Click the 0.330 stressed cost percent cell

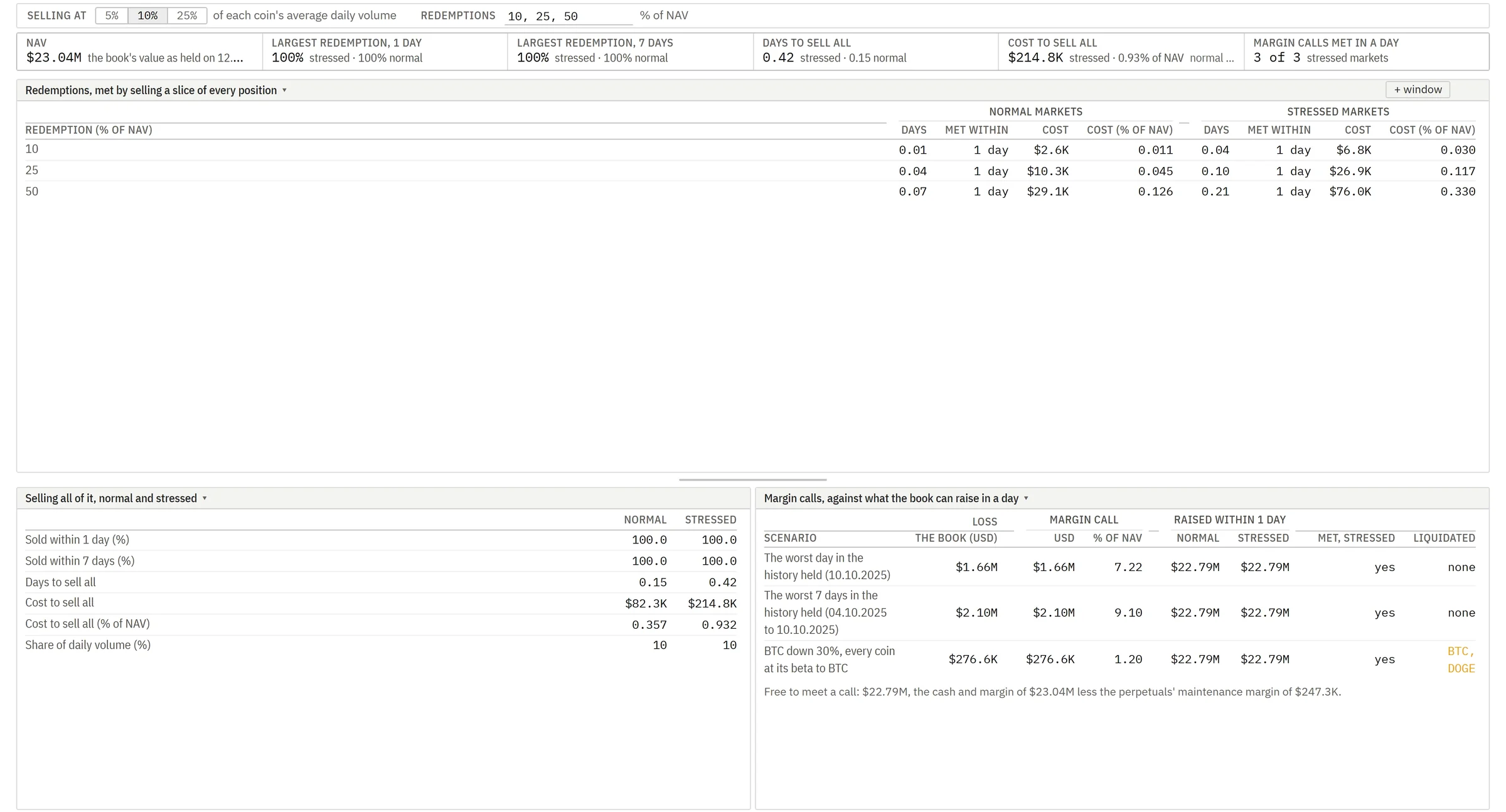click(x=1458, y=191)
